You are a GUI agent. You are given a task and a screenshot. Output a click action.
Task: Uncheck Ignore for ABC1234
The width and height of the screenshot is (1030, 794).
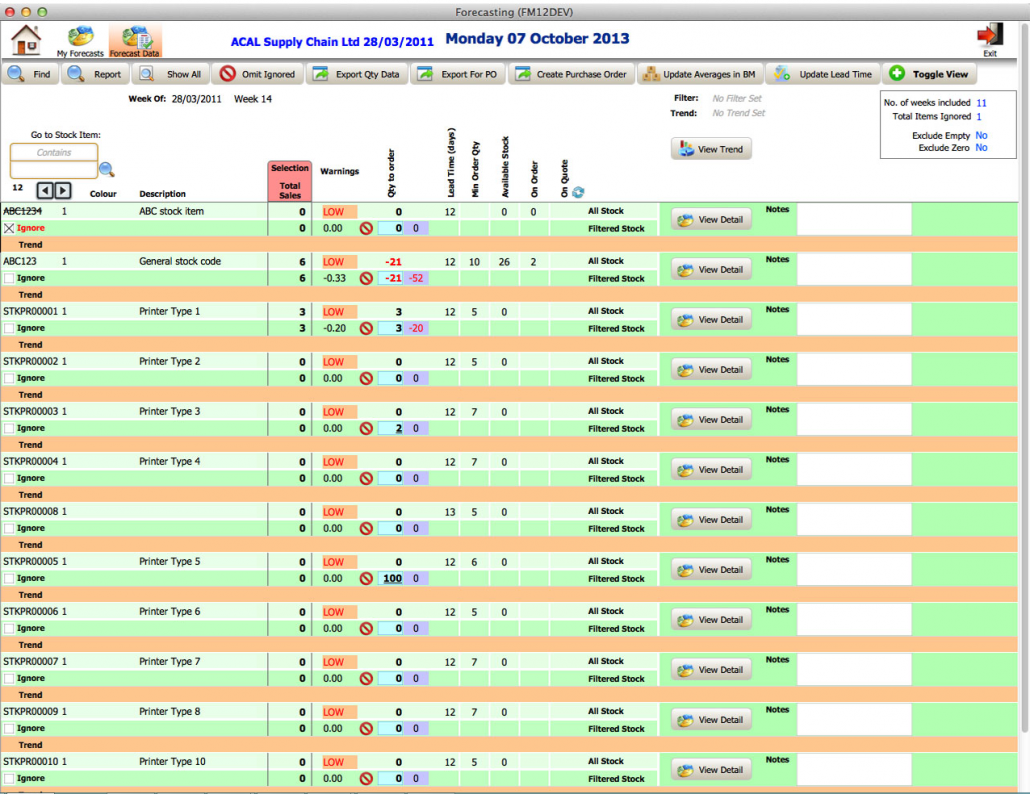9,228
